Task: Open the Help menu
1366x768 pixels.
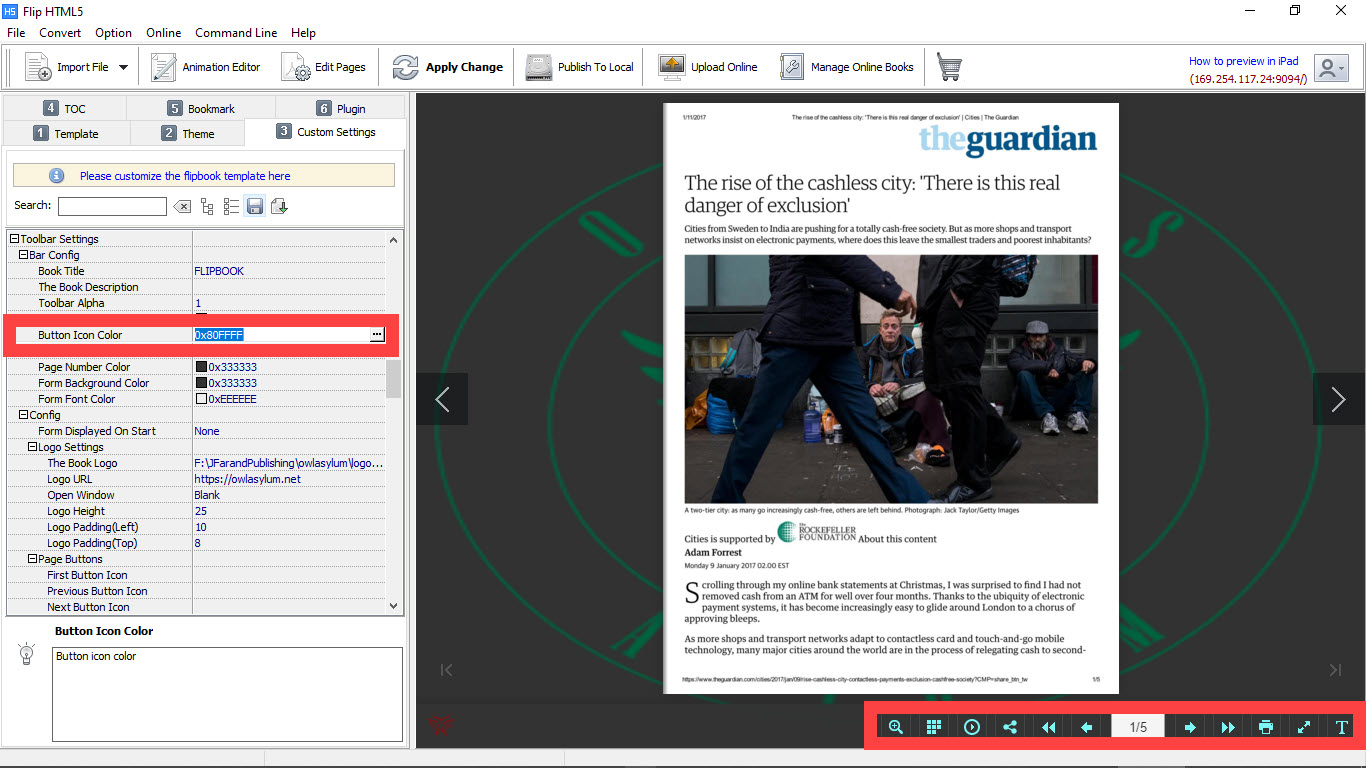Action: [x=303, y=33]
